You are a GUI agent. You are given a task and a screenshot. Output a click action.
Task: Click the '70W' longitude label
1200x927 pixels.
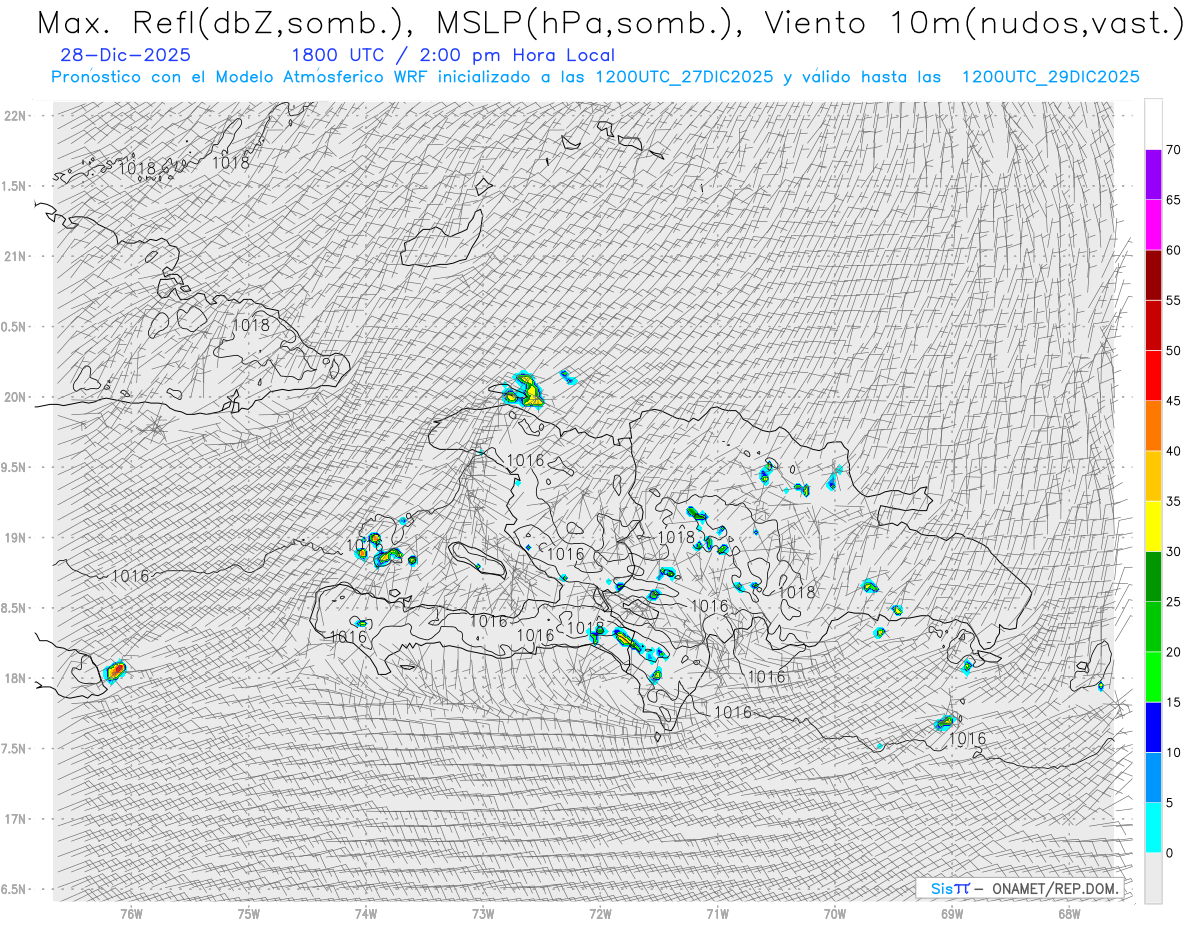(x=835, y=914)
